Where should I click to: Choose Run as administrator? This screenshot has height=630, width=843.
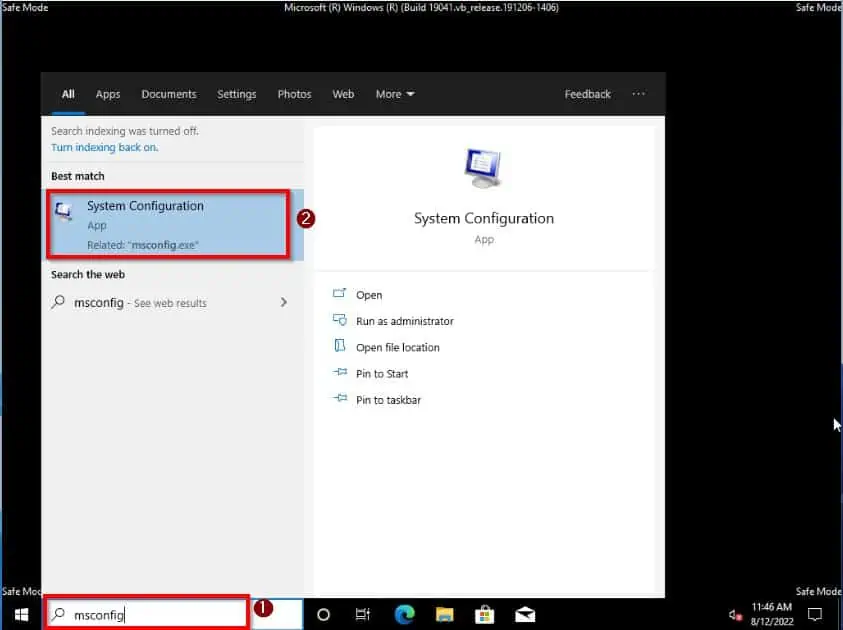(404, 321)
